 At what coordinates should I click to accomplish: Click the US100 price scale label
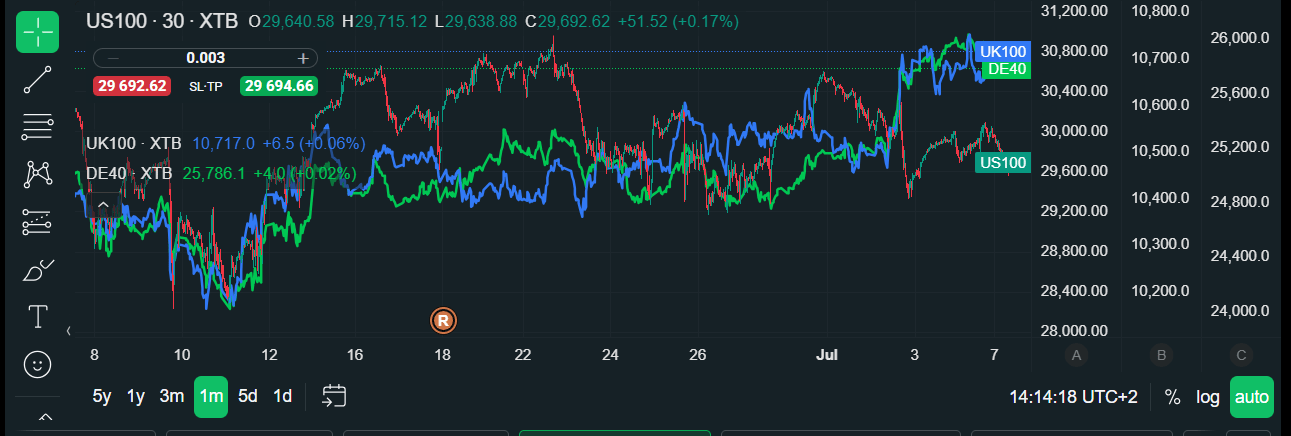(x=1003, y=162)
